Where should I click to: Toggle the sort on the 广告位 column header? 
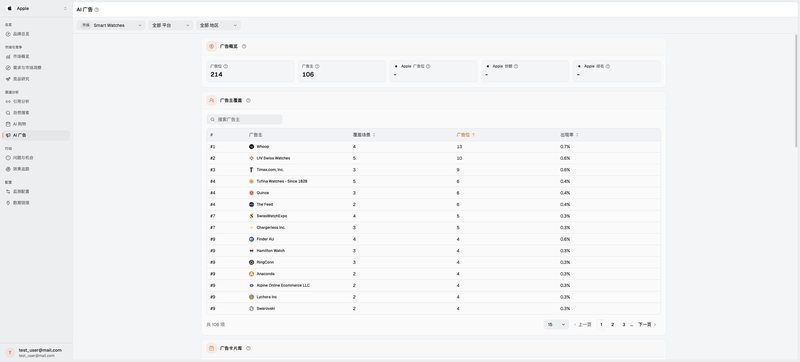465,135
